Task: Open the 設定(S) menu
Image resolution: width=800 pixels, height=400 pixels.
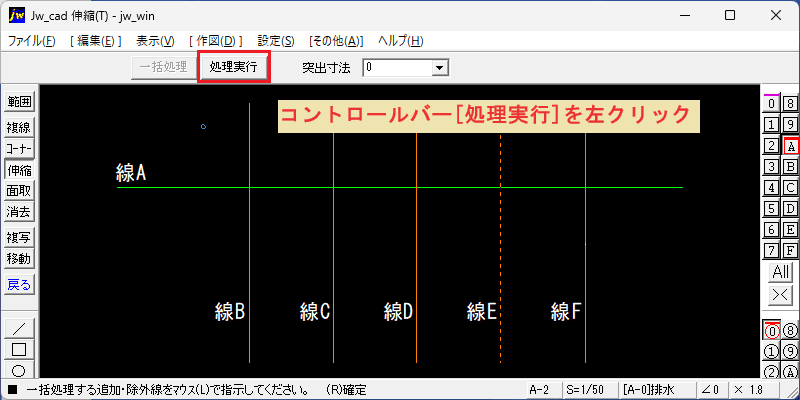Action: click(276, 41)
